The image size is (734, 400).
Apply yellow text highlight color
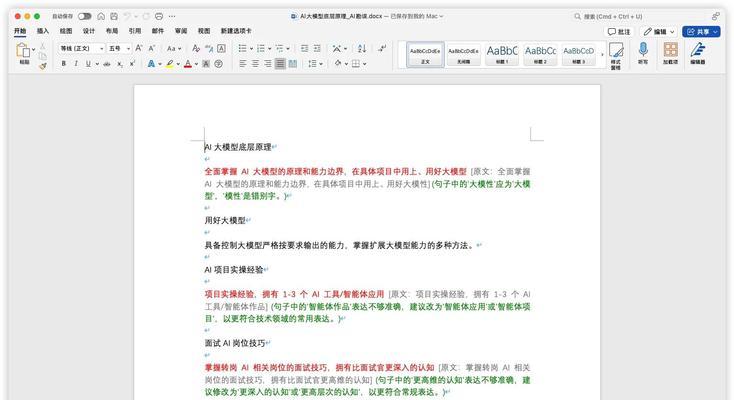pos(169,64)
